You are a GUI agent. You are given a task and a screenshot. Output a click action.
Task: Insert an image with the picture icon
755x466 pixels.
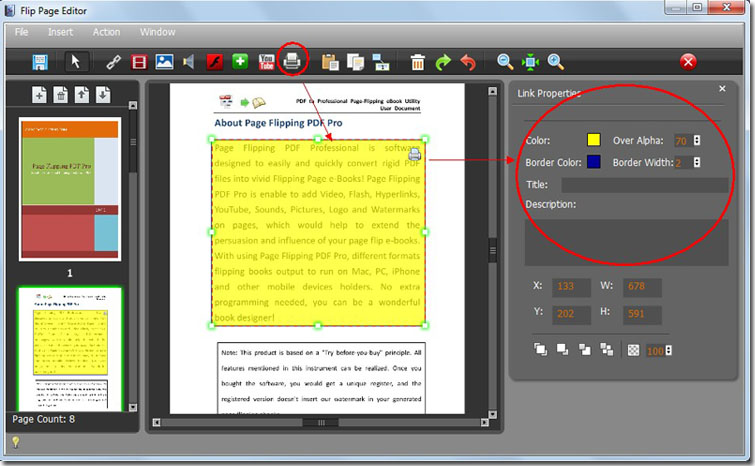[x=164, y=62]
